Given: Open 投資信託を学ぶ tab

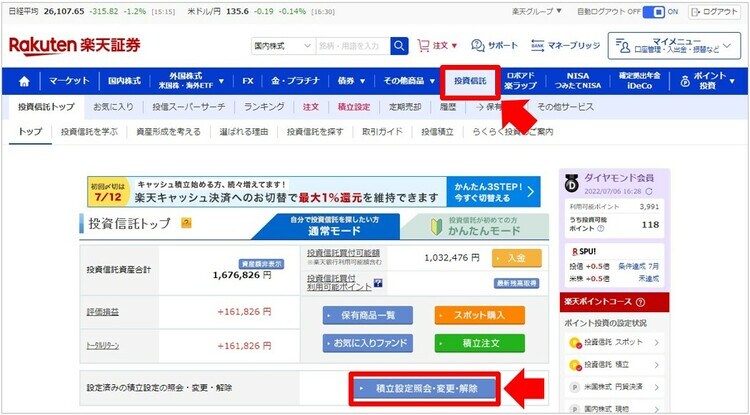Looking at the screenshot, I should coord(89,131).
